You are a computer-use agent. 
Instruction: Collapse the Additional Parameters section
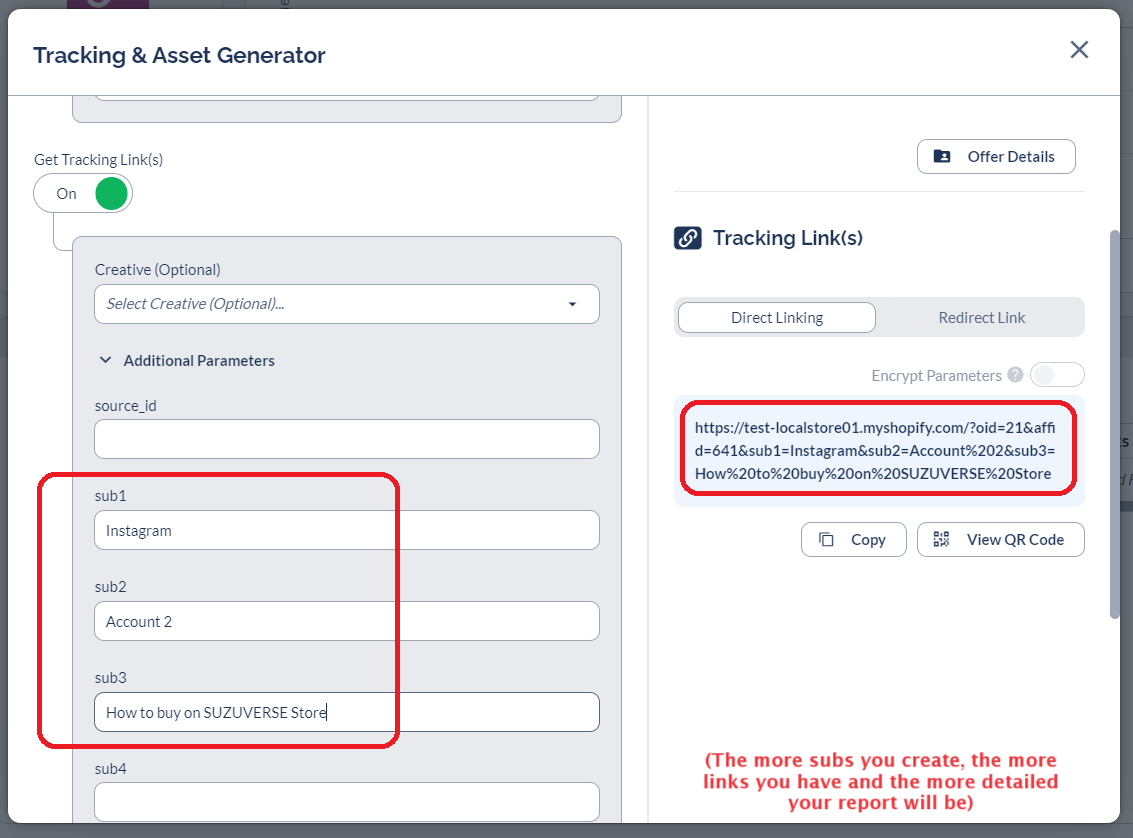tap(106, 360)
